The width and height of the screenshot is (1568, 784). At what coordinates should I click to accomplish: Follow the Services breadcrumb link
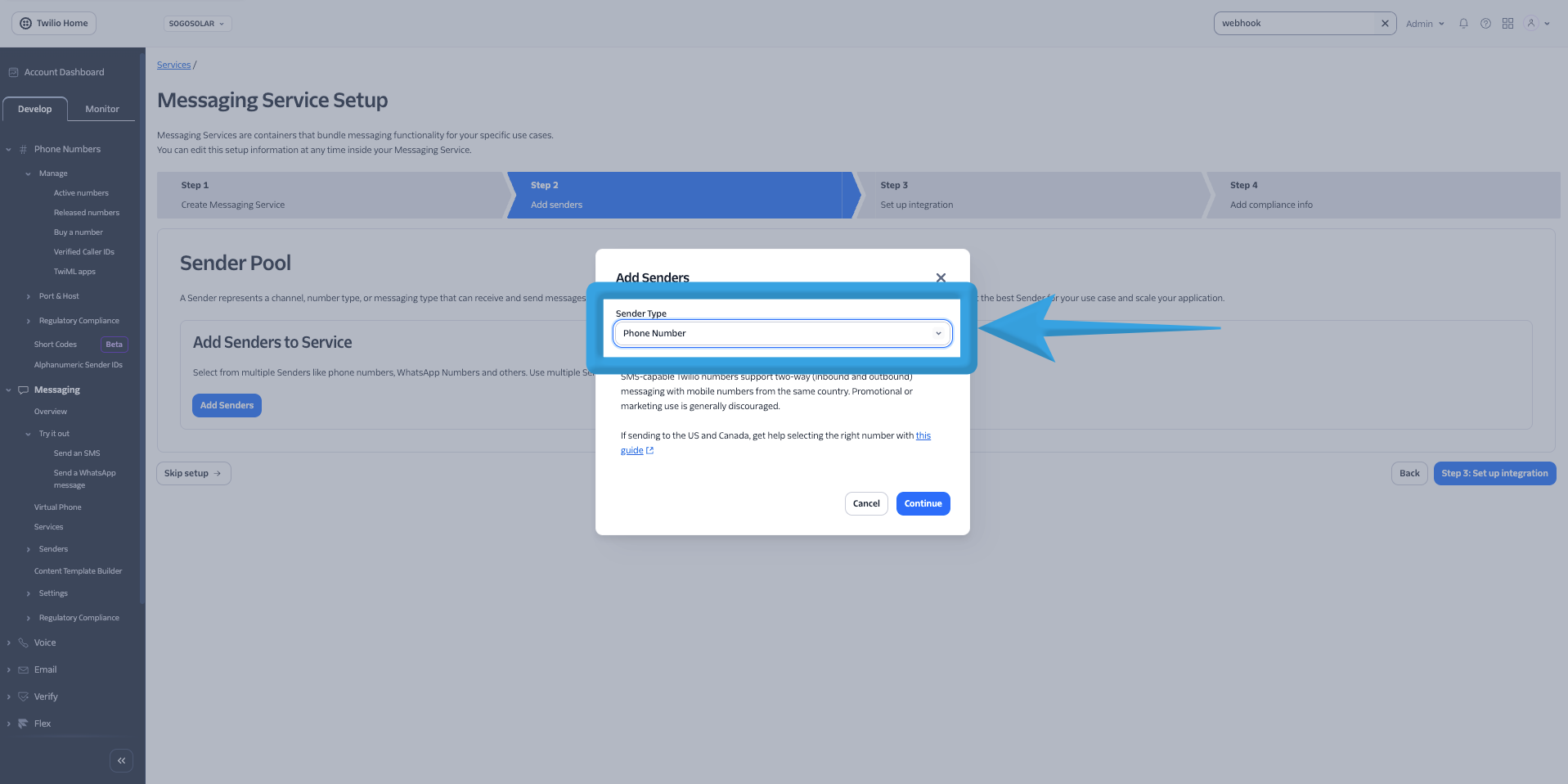click(x=173, y=65)
